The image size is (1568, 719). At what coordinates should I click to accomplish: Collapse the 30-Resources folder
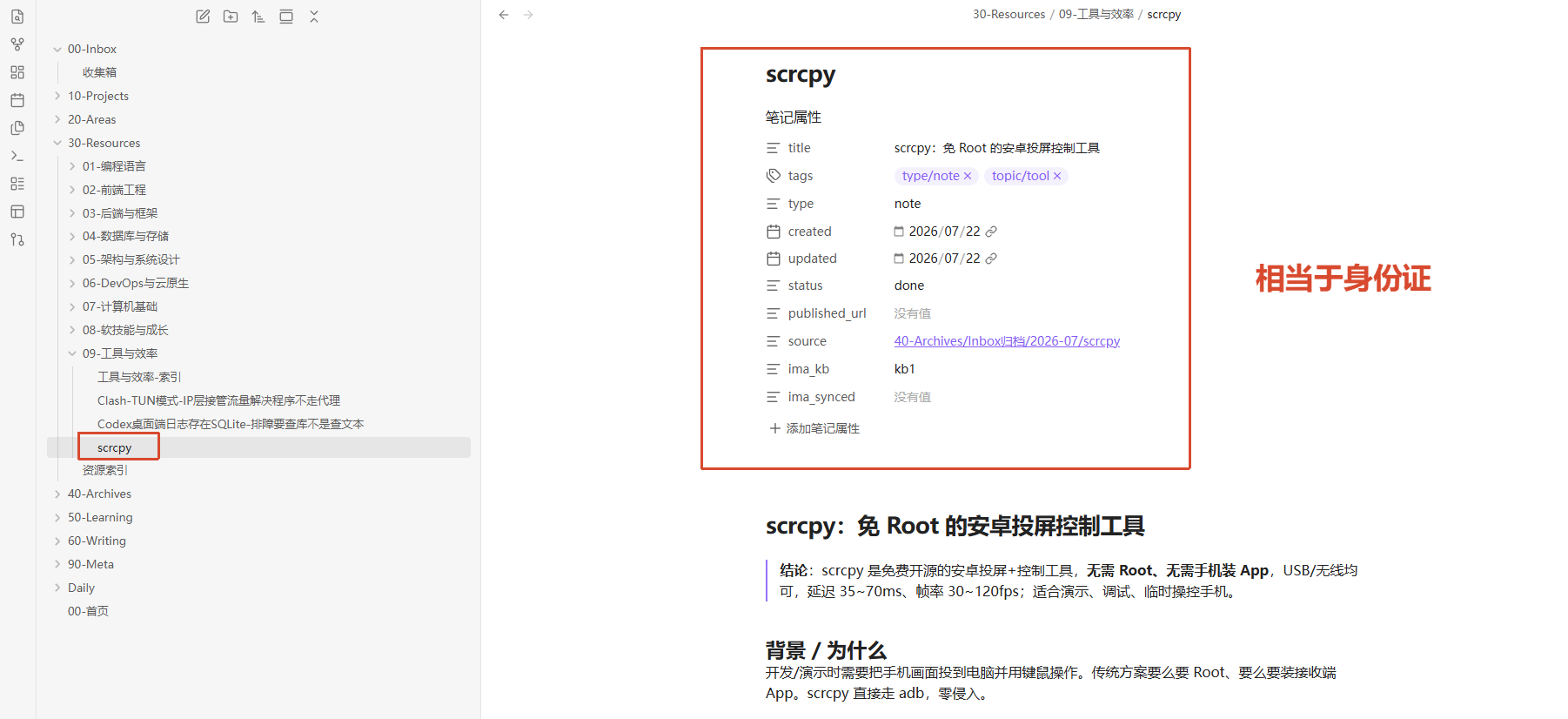57,143
